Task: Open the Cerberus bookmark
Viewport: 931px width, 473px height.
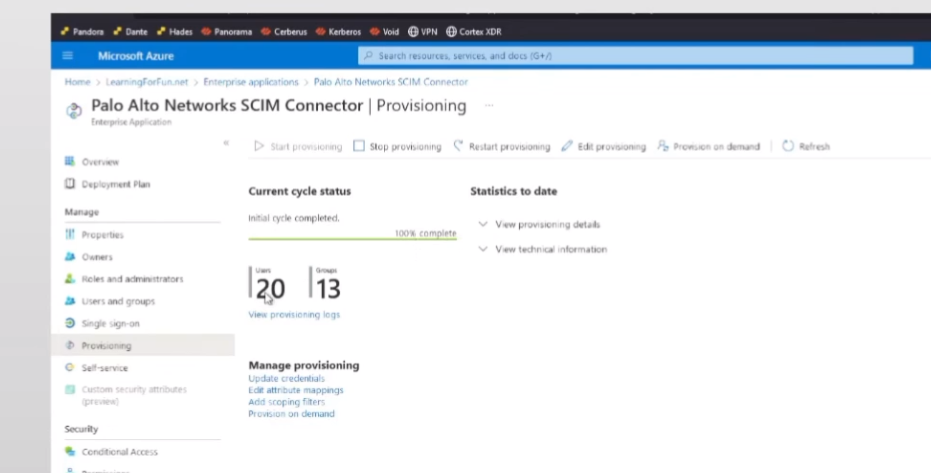Action: pyautogui.click(x=284, y=31)
